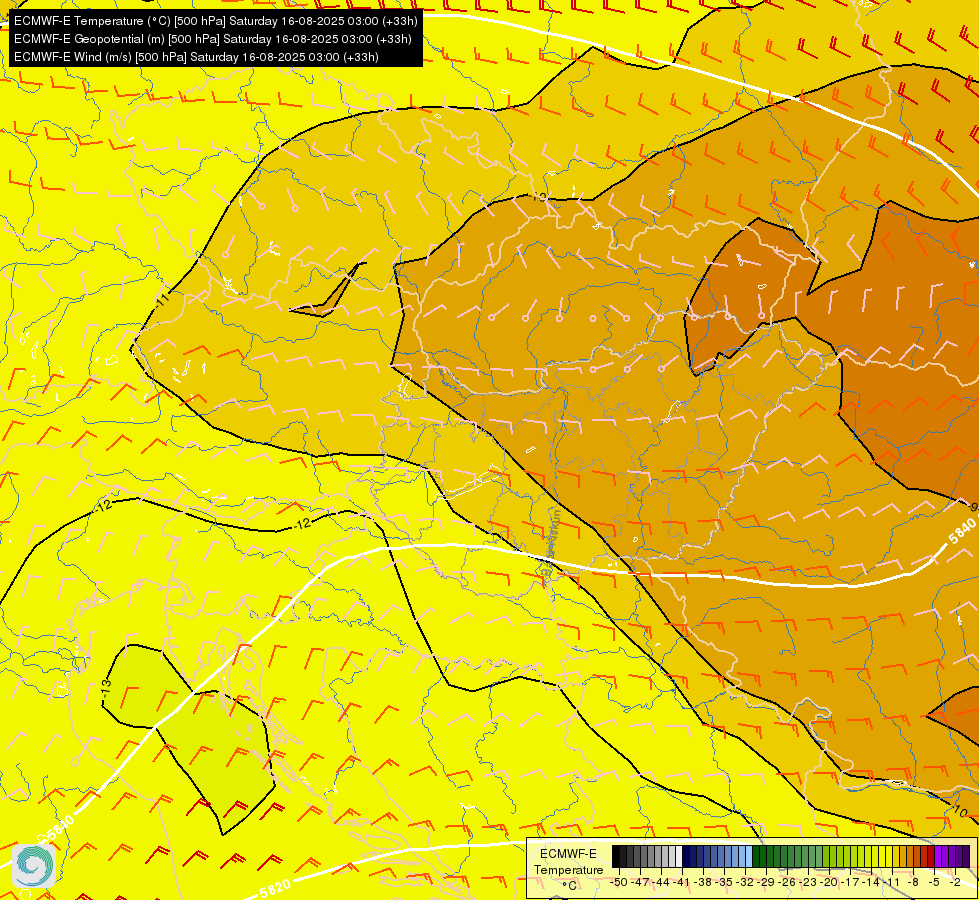Viewport: 979px width, 900px height.
Task: Click the legend tick value -11
Action: pos(892,883)
